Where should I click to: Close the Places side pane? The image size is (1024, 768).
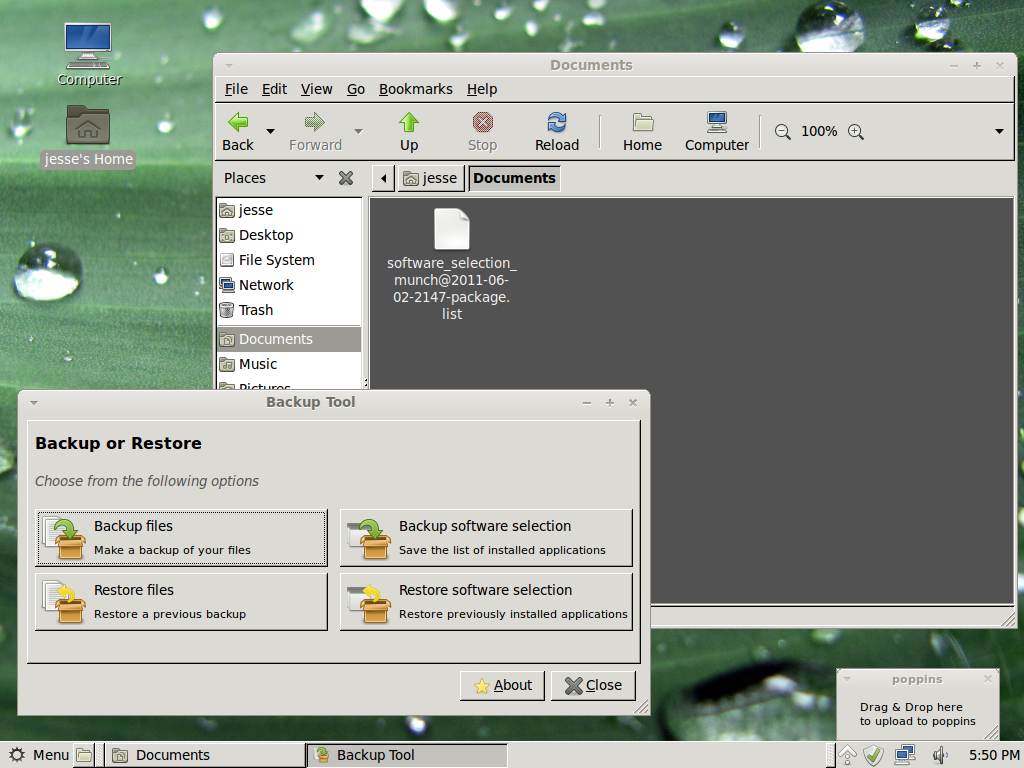pyautogui.click(x=346, y=178)
